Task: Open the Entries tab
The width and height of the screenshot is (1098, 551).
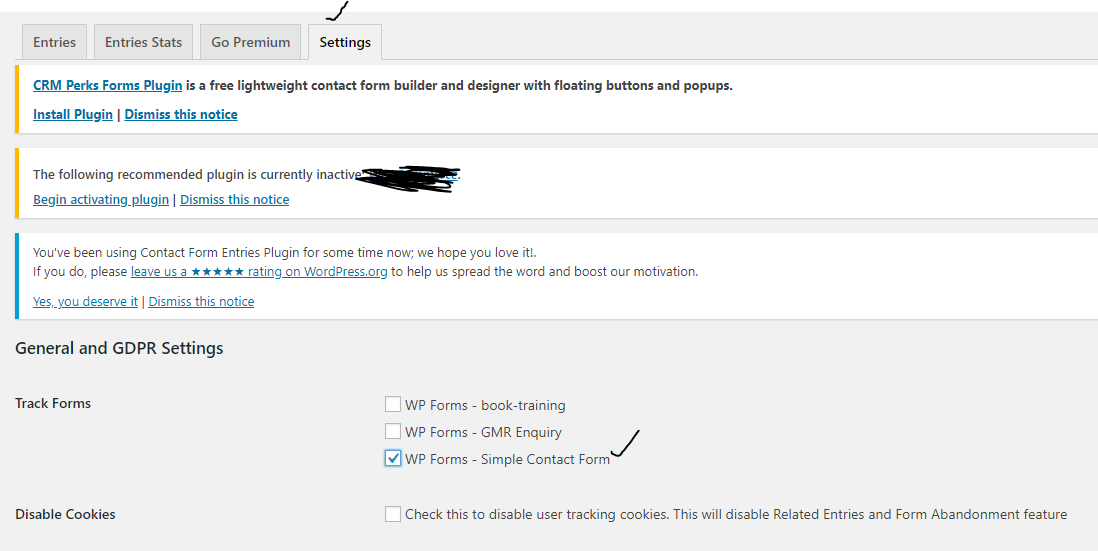Action: click(54, 42)
